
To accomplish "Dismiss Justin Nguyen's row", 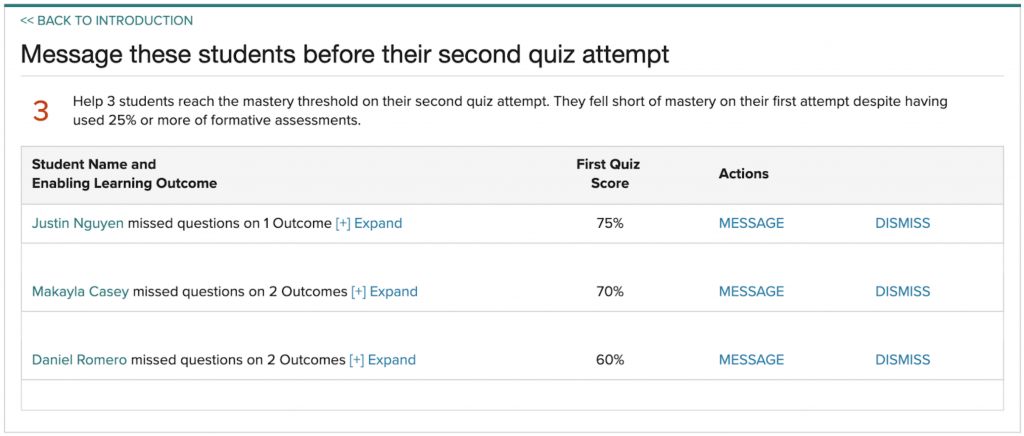I will click(x=902, y=224).
